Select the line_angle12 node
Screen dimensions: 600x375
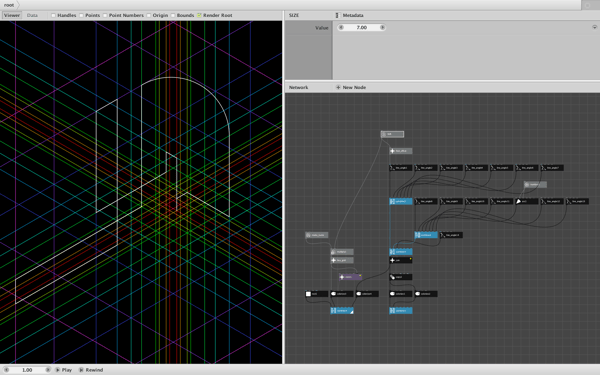(x=552, y=201)
